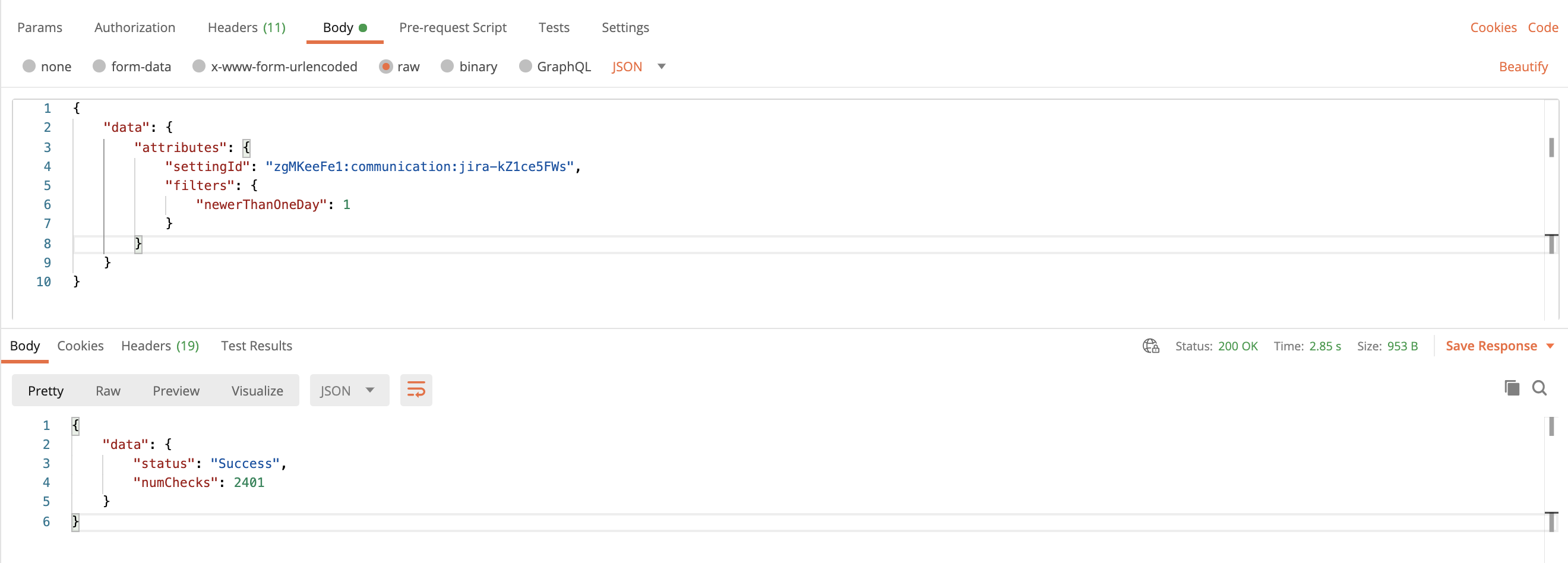Image resolution: width=1568 pixels, height=563 pixels.
Task: Copy the response body
Action: pyautogui.click(x=1512, y=388)
